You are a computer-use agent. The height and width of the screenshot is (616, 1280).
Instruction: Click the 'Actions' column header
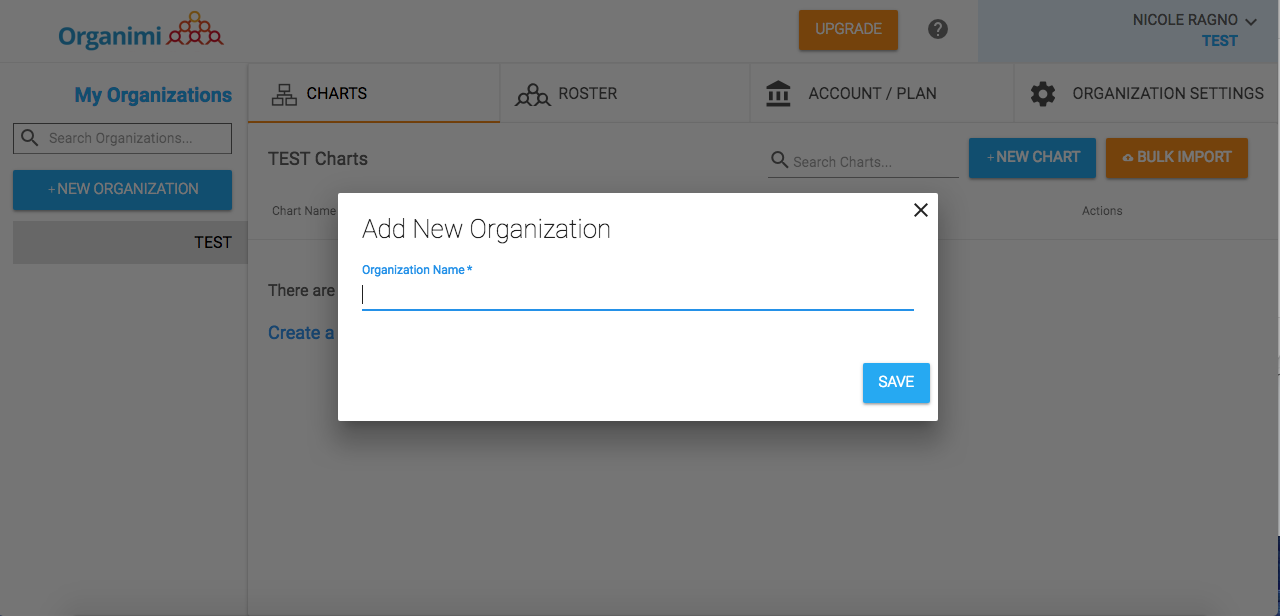tap(1102, 211)
